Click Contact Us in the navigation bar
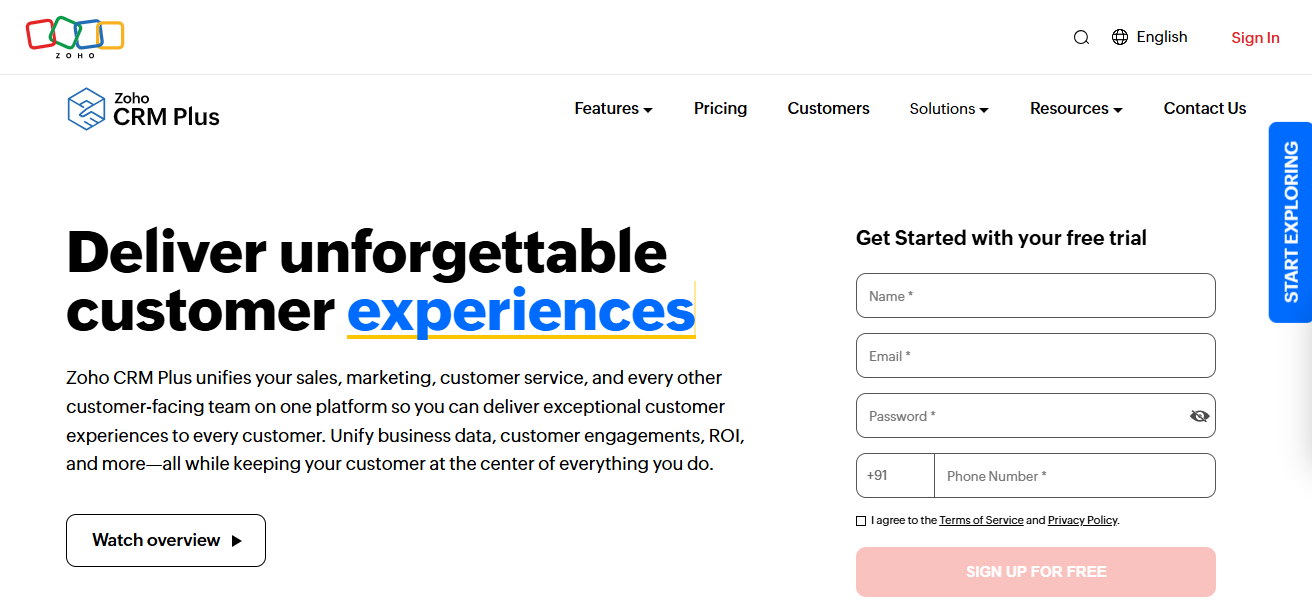1312x600 pixels. [1204, 108]
